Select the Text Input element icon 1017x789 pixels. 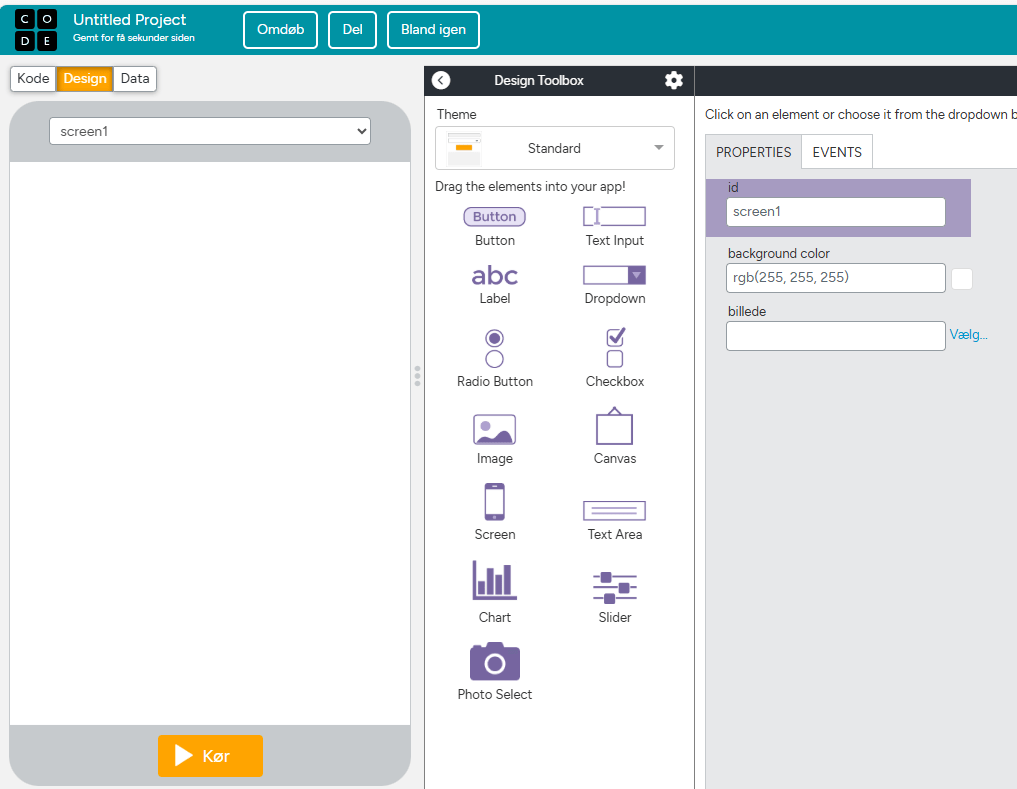pyautogui.click(x=614, y=216)
